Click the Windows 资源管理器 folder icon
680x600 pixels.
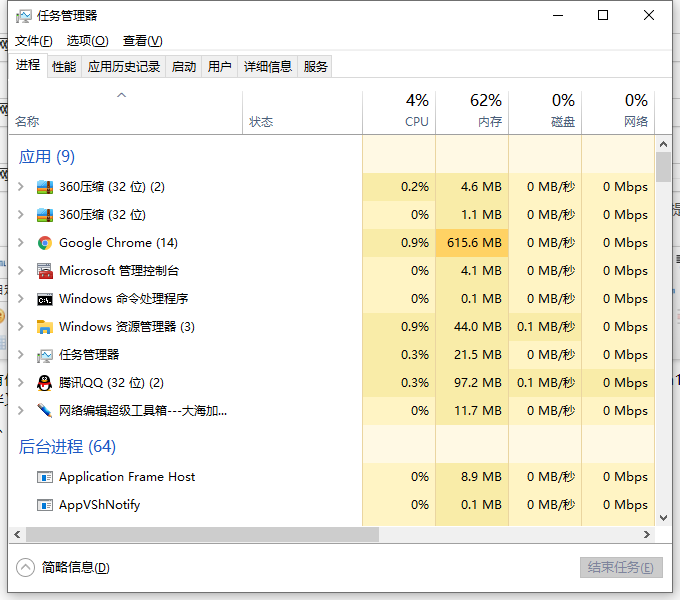(x=44, y=327)
